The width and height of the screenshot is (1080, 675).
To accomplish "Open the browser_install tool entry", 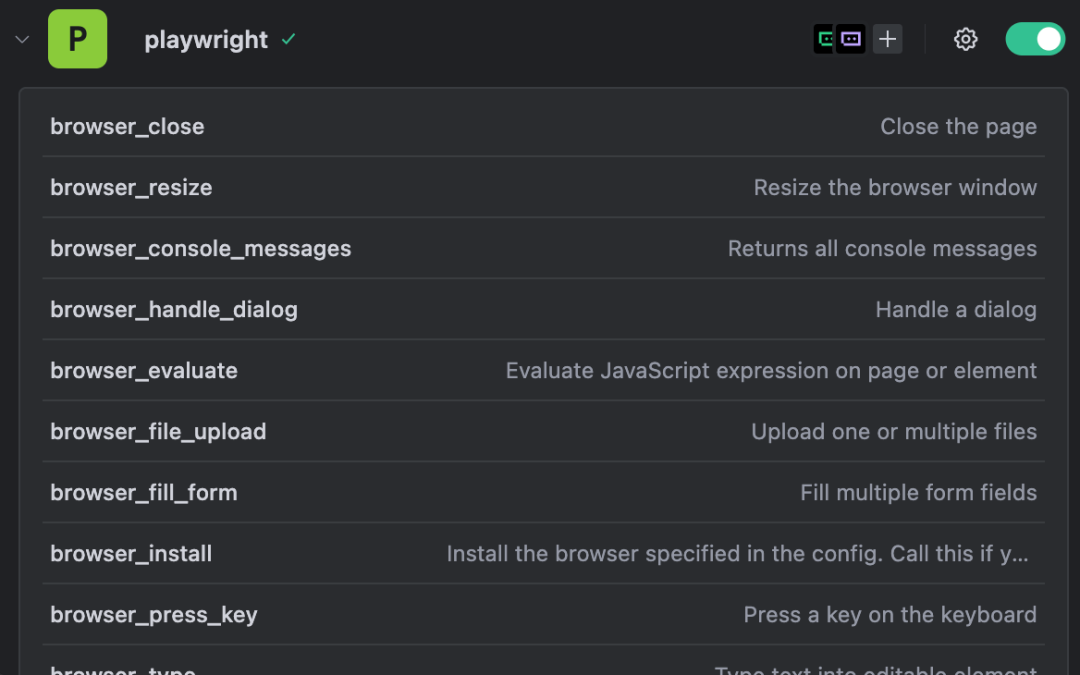I will coord(131,554).
